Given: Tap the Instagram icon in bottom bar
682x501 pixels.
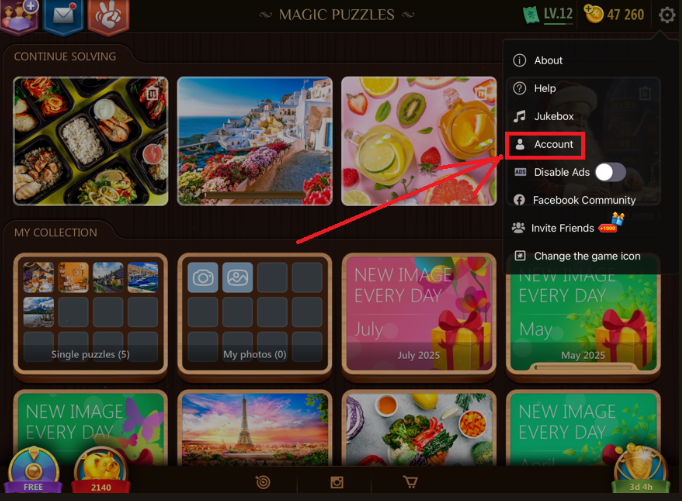Looking at the screenshot, I should tap(337, 482).
